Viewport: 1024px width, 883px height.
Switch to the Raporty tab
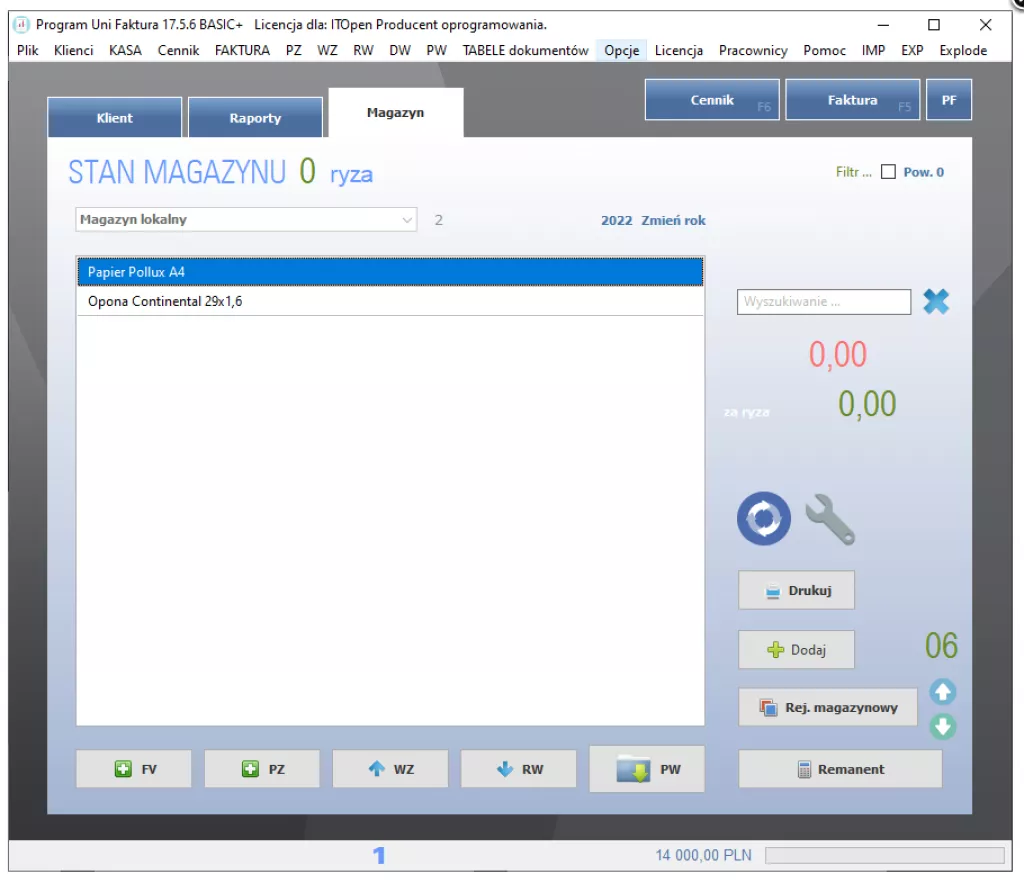pos(255,118)
